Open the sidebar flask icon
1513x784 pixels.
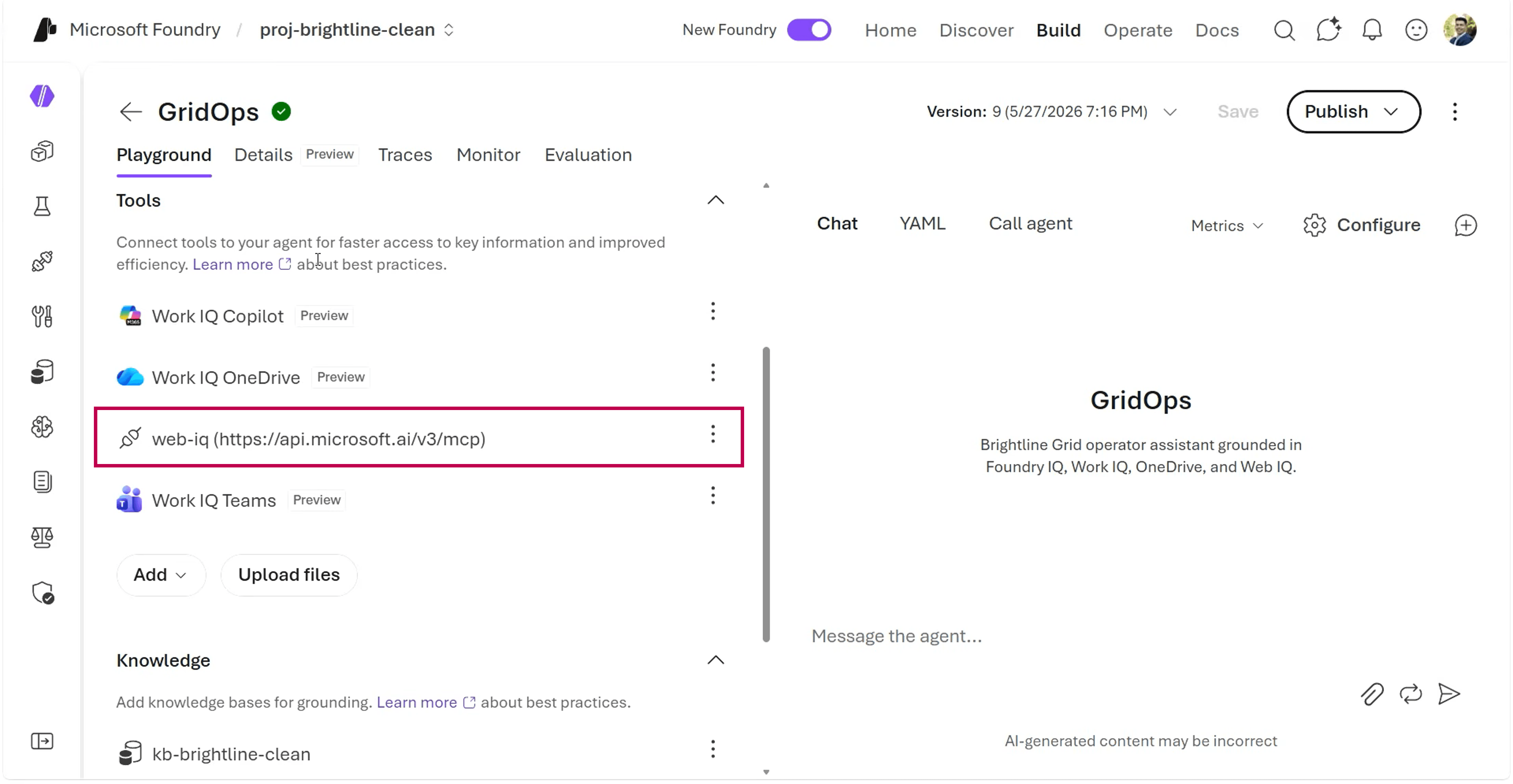[42, 206]
